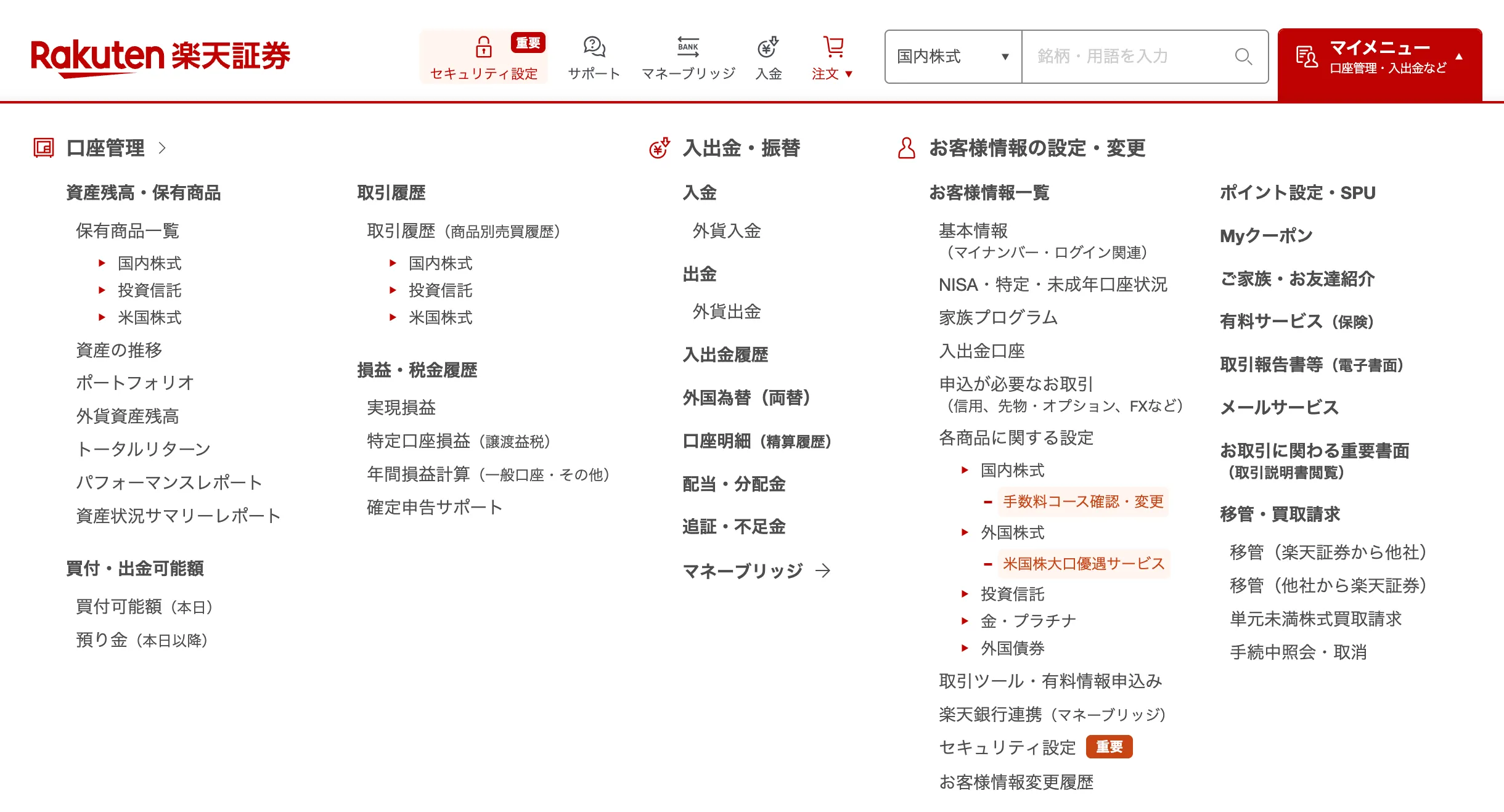Click the お客様情報の設定・変更 person icon
The image size is (1504, 812).
point(906,147)
